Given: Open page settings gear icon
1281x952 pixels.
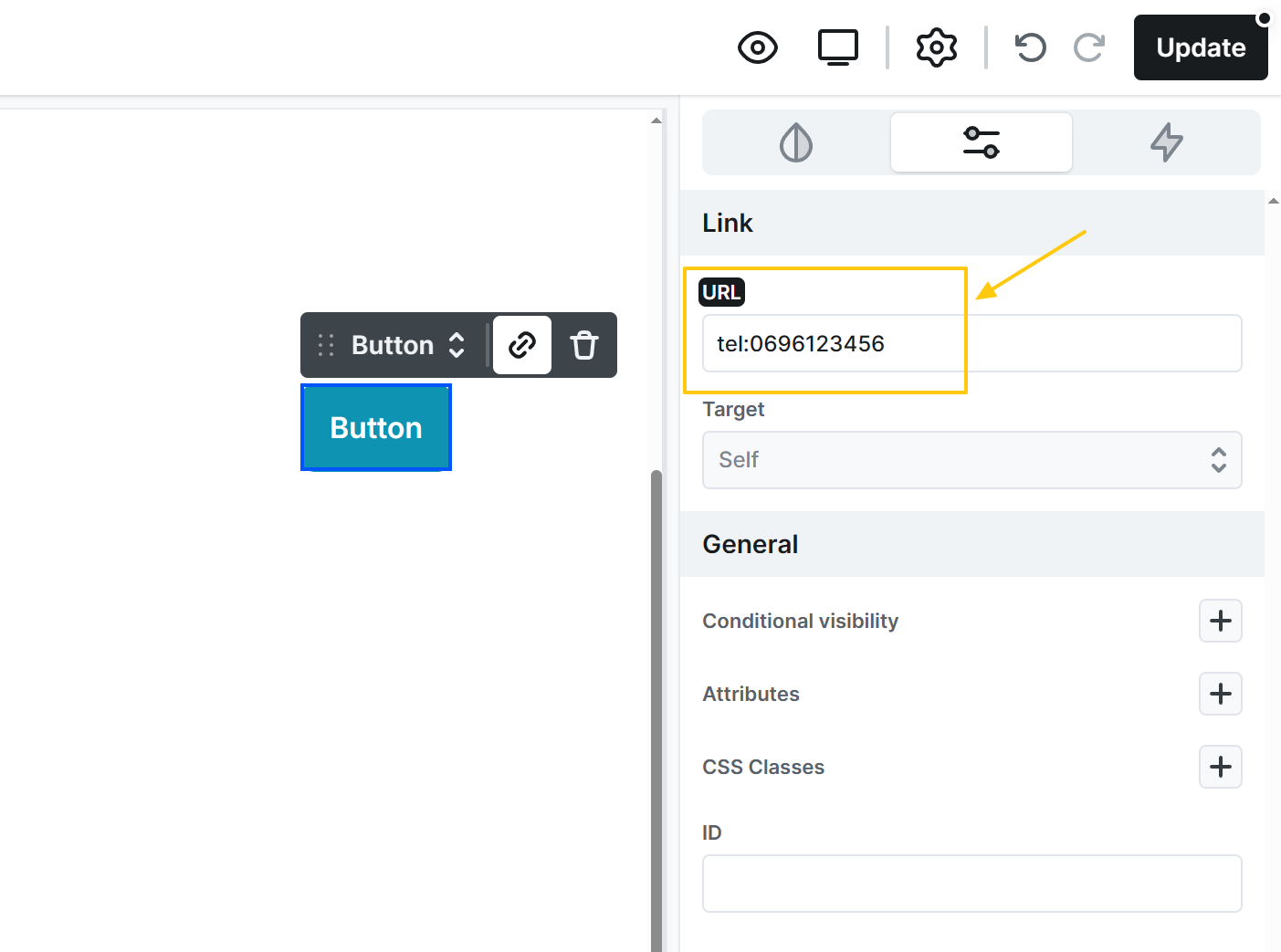Looking at the screenshot, I should [x=936, y=47].
